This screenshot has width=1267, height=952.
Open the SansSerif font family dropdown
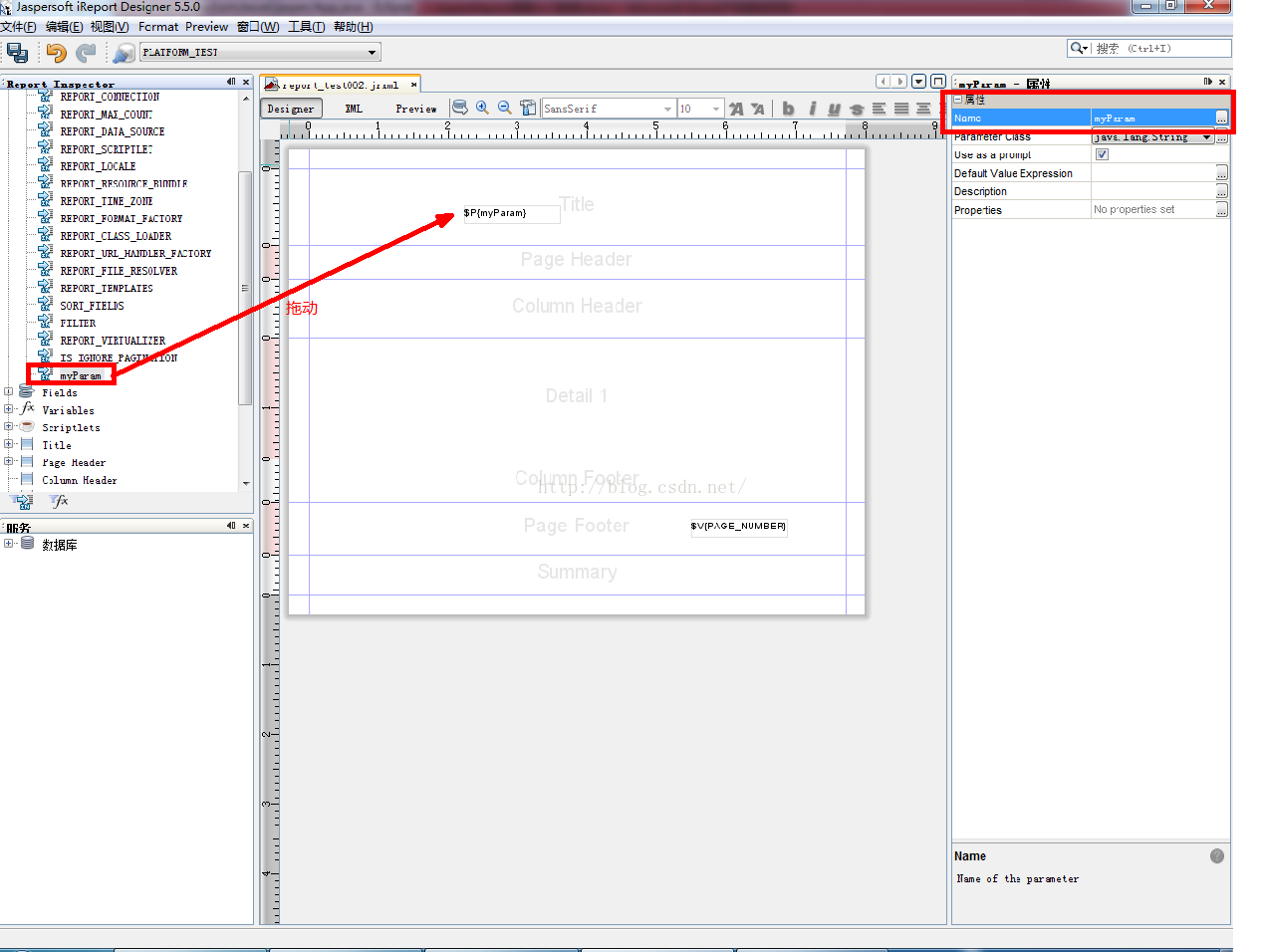pyautogui.click(x=667, y=109)
